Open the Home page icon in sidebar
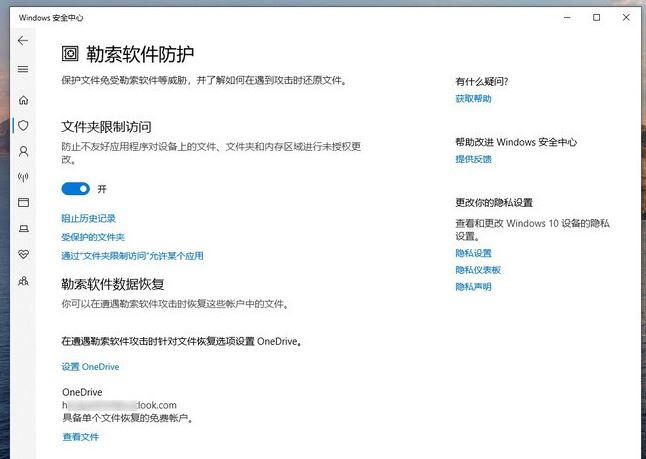The width and height of the screenshot is (646, 459). [23, 100]
